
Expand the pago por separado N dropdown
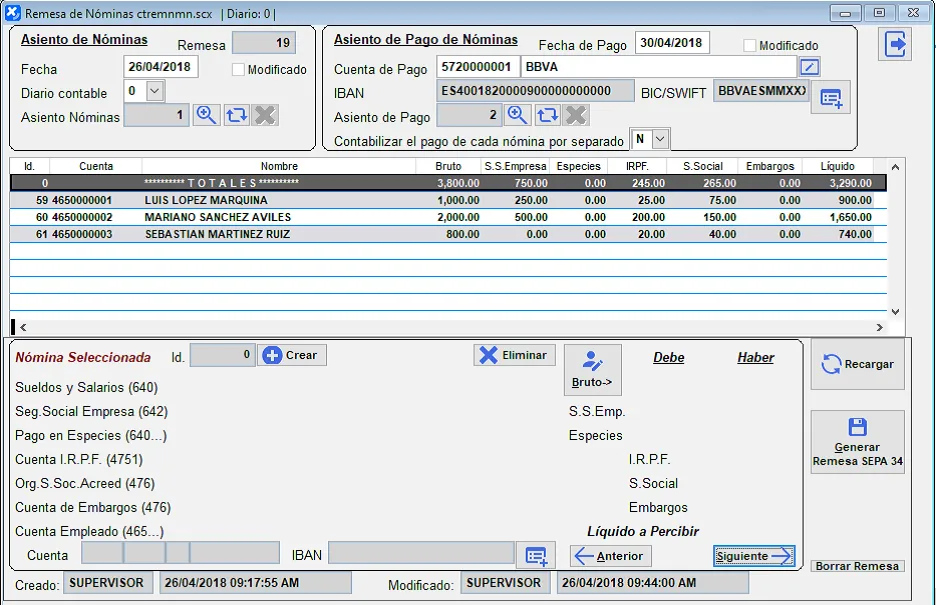click(659, 139)
